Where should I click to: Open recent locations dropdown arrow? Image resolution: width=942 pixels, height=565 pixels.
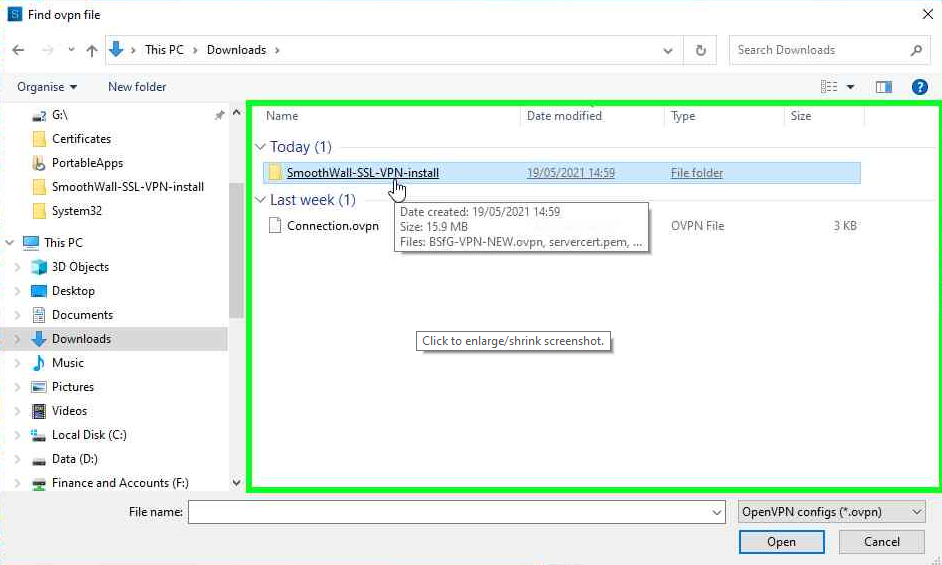point(71,50)
